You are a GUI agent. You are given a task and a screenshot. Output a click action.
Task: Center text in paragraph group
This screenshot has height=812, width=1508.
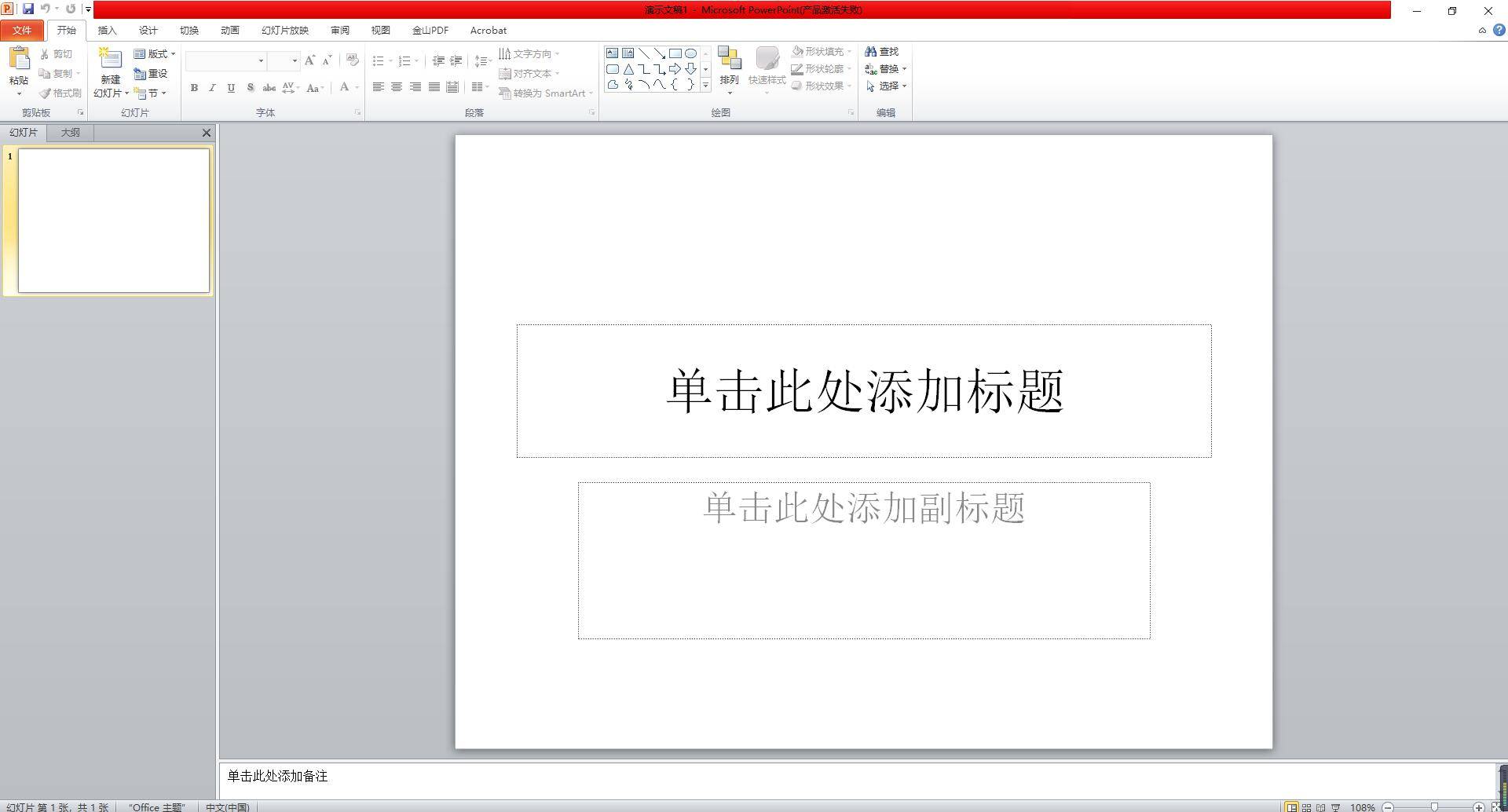tap(397, 87)
